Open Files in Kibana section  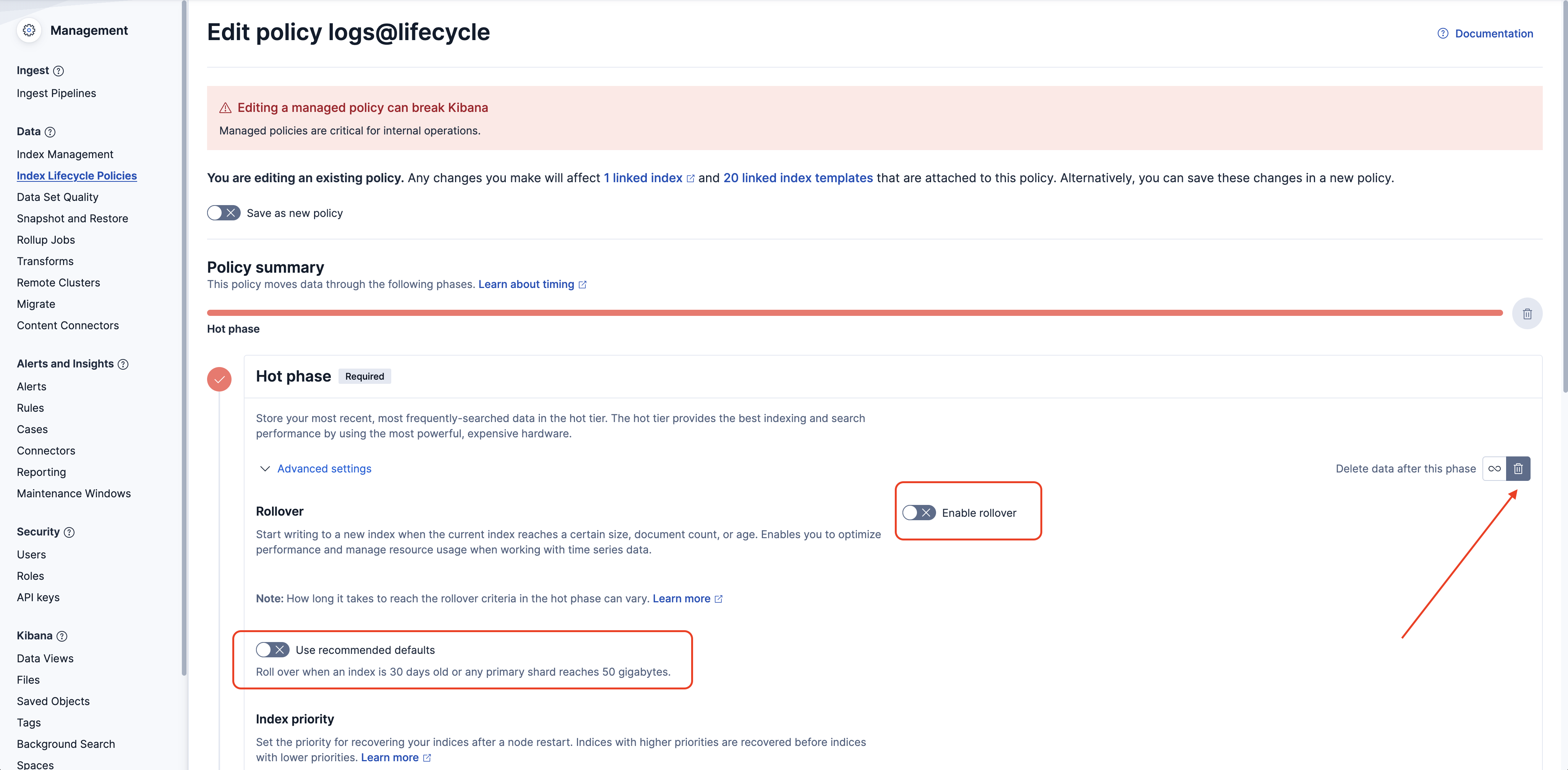click(28, 679)
